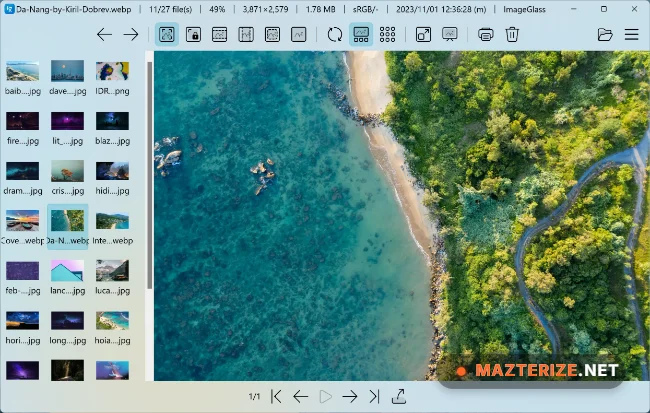Select the Da-N...webp thumbnail
This screenshot has height=413, width=650.
68,227
